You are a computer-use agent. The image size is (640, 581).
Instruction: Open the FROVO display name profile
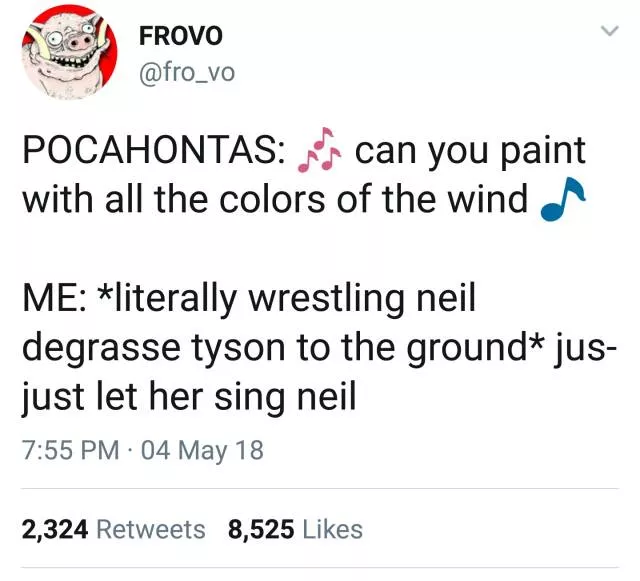(181, 36)
